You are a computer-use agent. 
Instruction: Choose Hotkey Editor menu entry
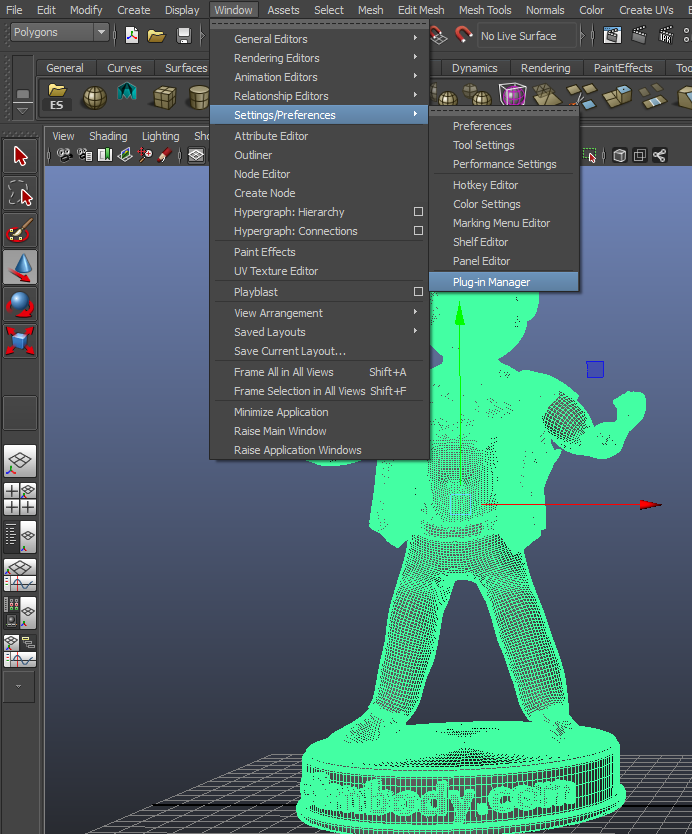tap(485, 185)
